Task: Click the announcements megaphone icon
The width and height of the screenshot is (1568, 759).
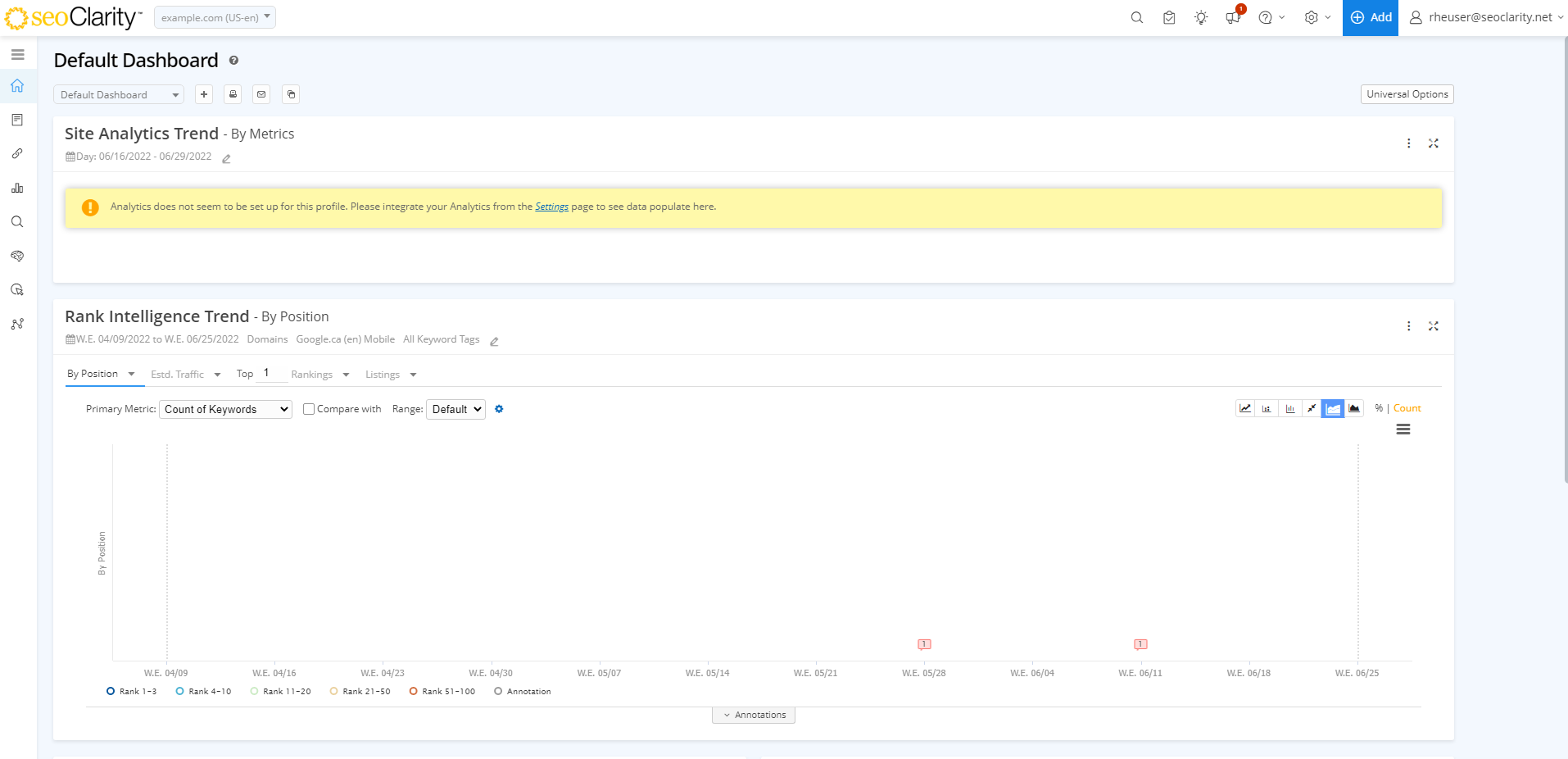Action: point(1233,17)
